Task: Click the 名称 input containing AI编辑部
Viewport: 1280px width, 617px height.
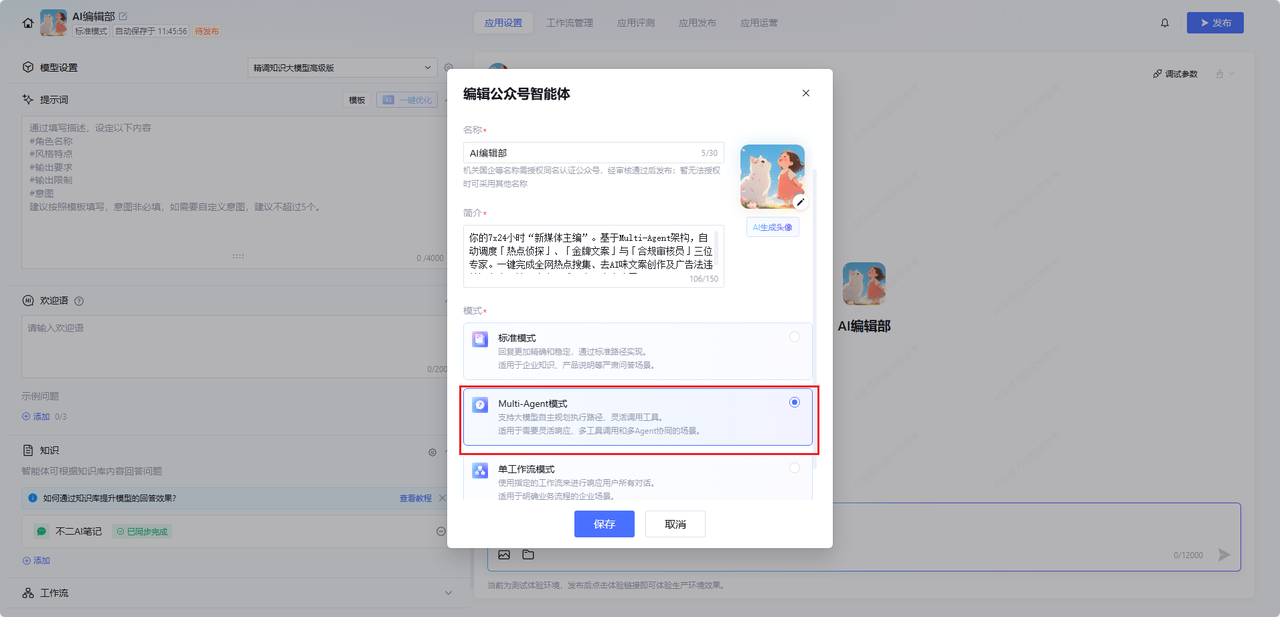Action: (x=594, y=153)
